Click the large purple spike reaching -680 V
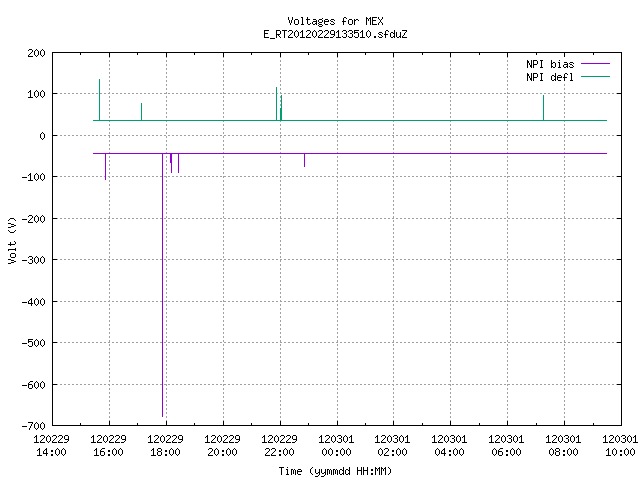The image size is (640, 480). pos(162,285)
